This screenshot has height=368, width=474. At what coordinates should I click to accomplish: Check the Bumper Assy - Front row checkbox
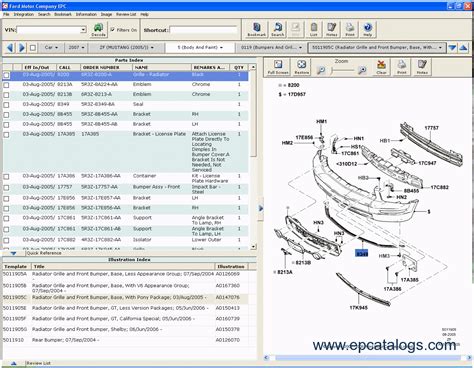(x=6, y=187)
